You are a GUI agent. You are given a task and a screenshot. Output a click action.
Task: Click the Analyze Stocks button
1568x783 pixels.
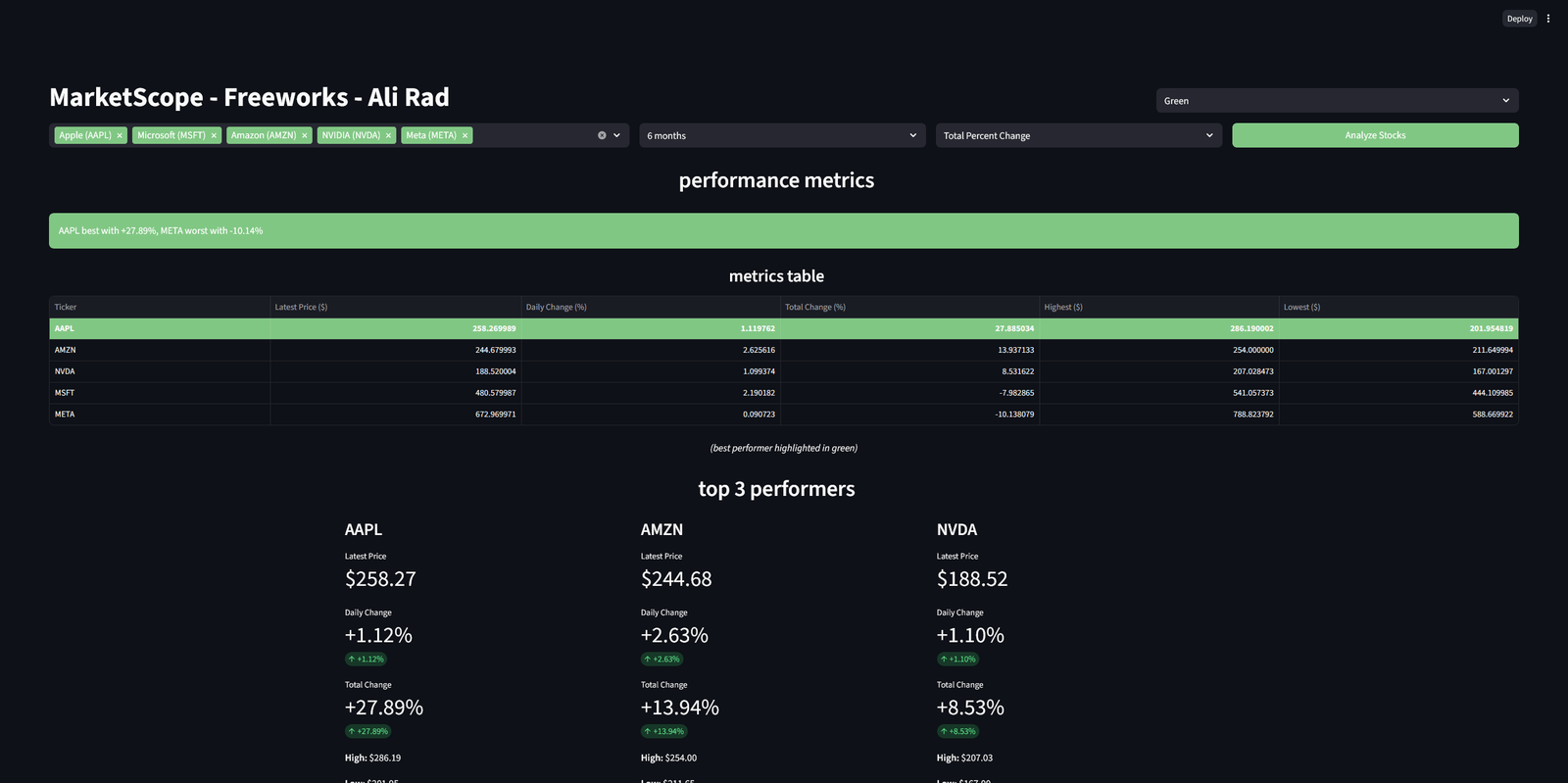pos(1375,135)
